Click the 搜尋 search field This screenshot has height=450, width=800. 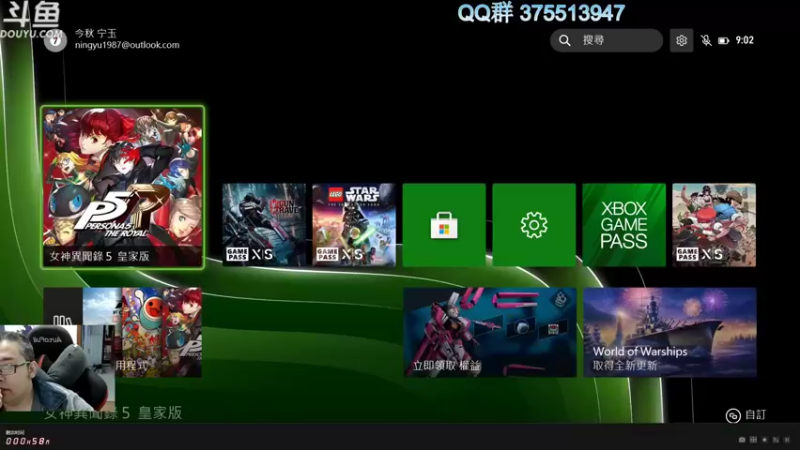(x=606, y=40)
